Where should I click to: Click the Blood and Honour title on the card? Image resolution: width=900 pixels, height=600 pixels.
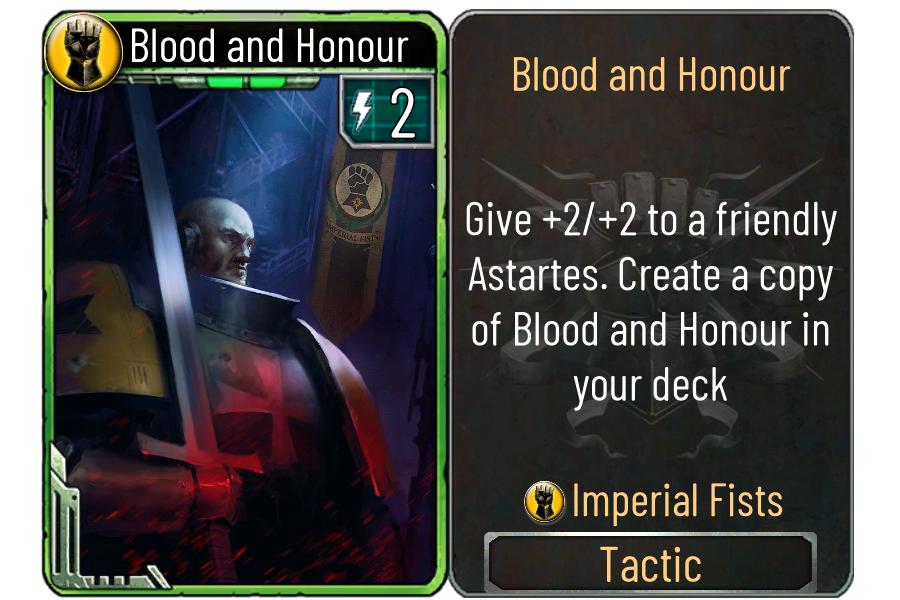click(269, 46)
